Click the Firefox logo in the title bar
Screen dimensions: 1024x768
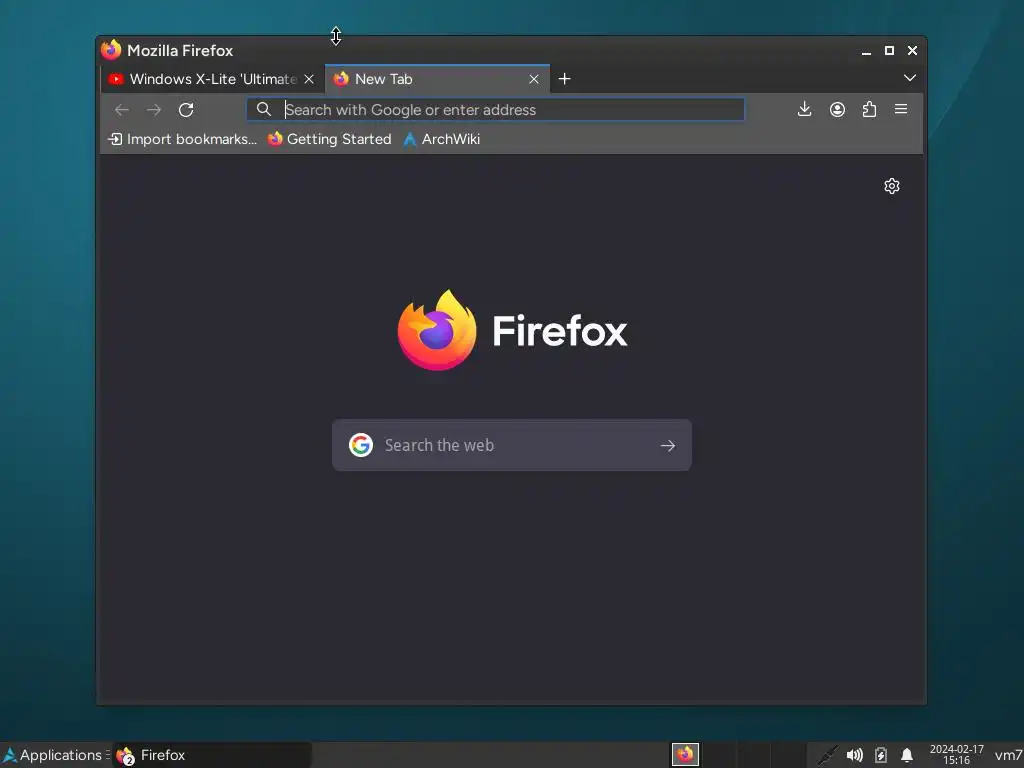[x=112, y=50]
